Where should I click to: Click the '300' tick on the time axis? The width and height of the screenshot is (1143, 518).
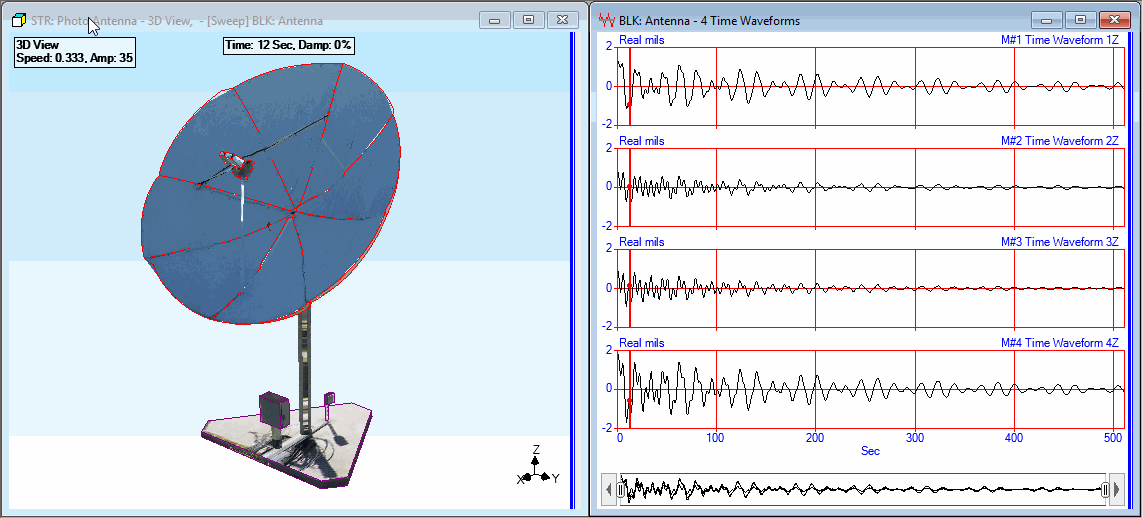(x=915, y=438)
